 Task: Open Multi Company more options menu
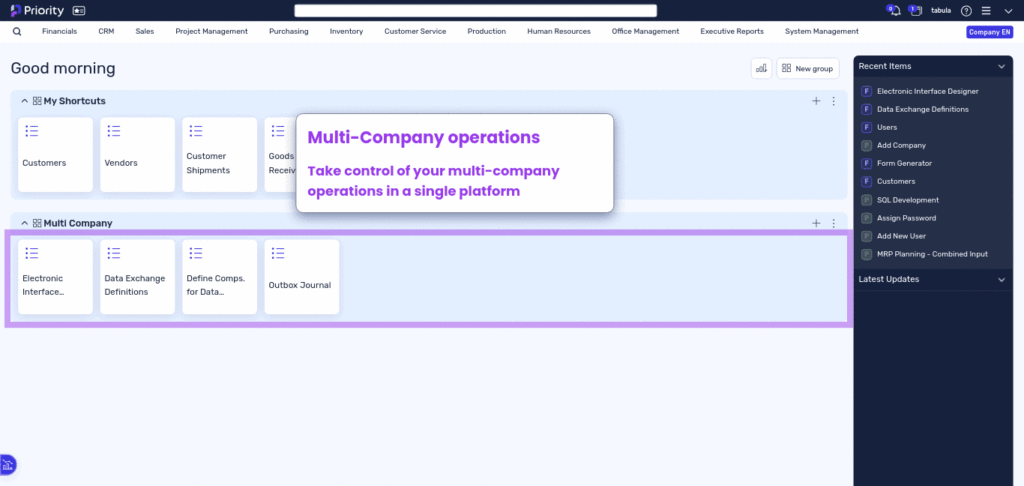tap(833, 223)
